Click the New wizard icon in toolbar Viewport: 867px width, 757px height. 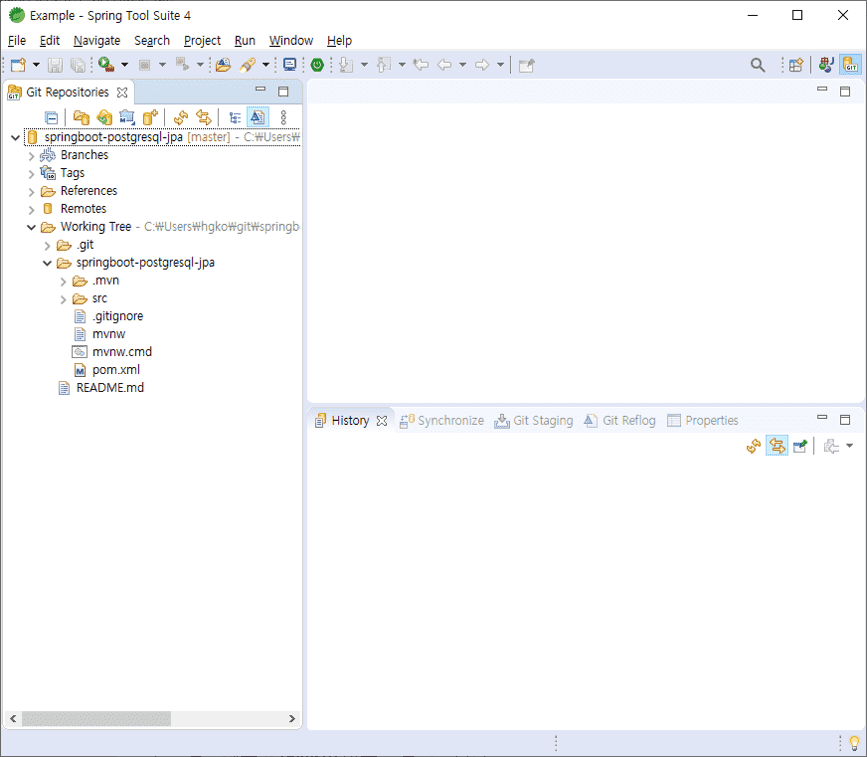[x=18, y=65]
